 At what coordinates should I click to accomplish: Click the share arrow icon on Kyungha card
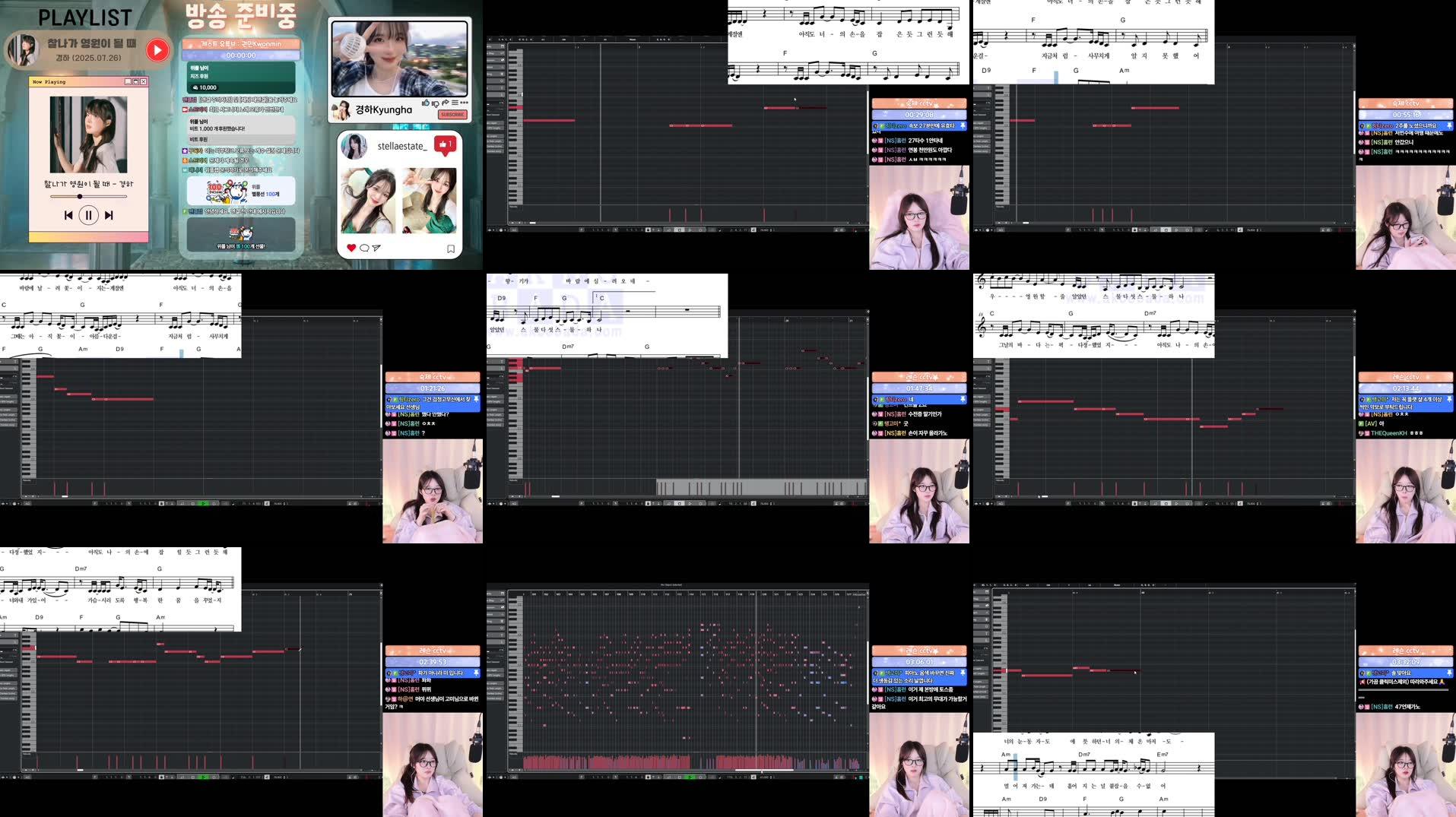point(446,103)
